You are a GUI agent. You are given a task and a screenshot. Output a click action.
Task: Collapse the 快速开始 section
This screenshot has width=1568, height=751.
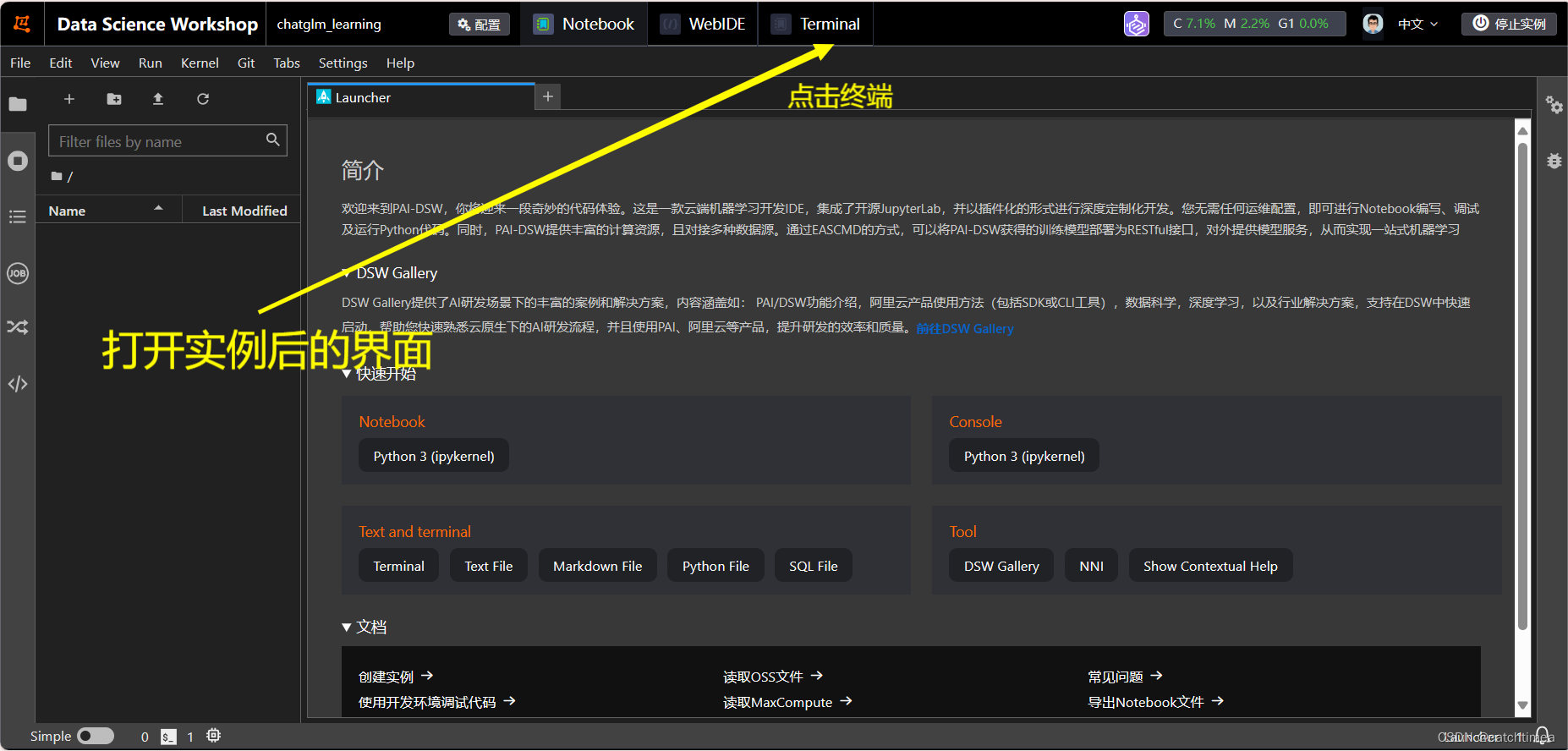point(347,373)
